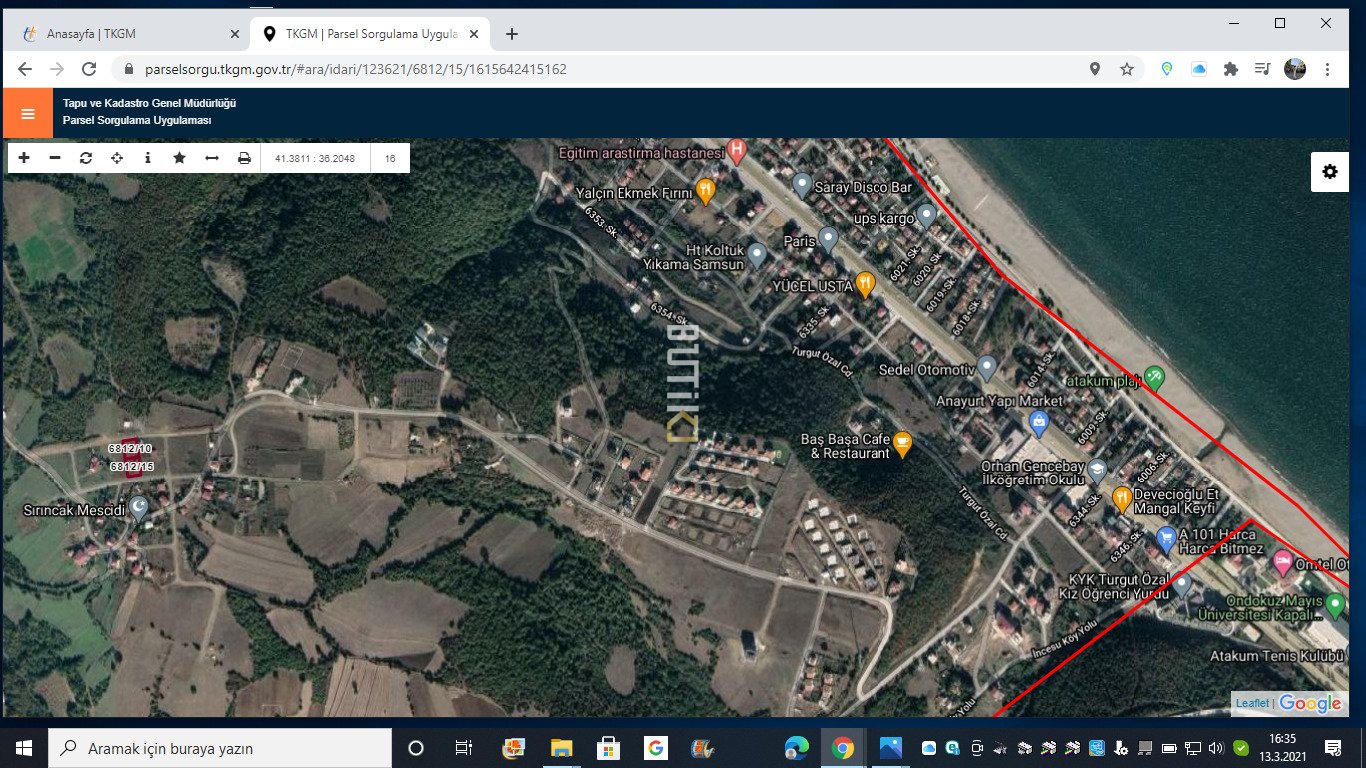Image resolution: width=1366 pixels, height=768 pixels.
Task: Close the Anasayfa | TKGM tab
Action: tap(235, 34)
